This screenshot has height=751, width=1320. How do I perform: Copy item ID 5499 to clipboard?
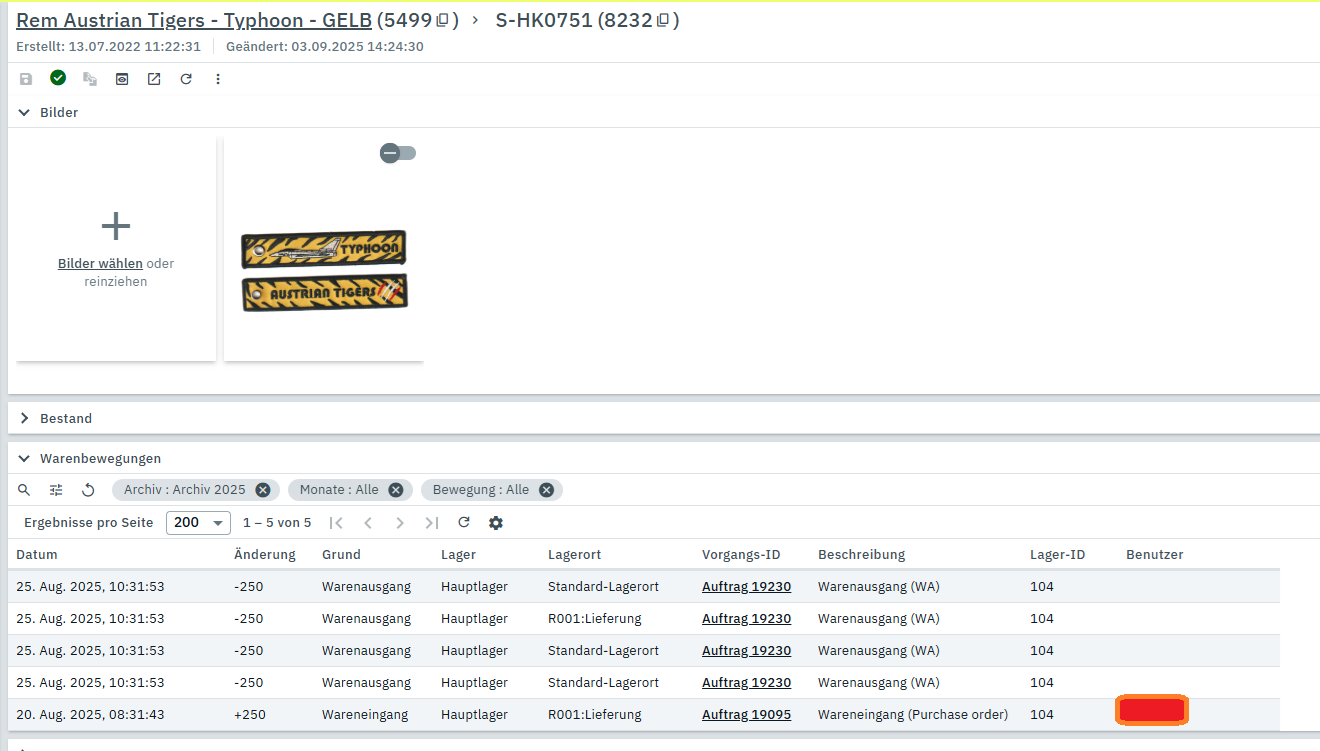(x=443, y=20)
